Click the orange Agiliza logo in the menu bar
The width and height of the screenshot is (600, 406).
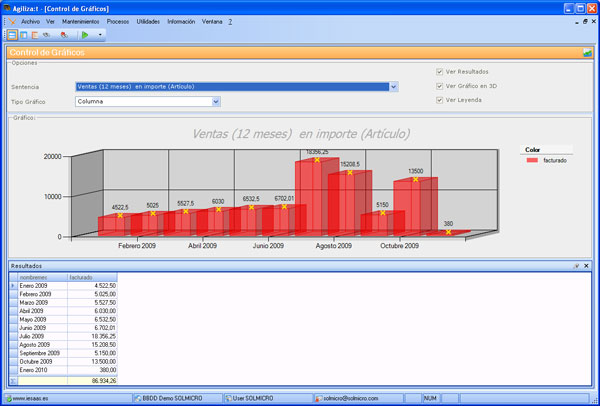pos(11,22)
